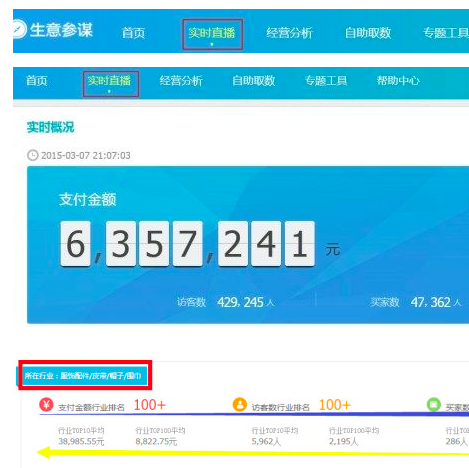This screenshot has height=468, width=469.
Task: Click the 支付金额 label
Action: [88, 200]
